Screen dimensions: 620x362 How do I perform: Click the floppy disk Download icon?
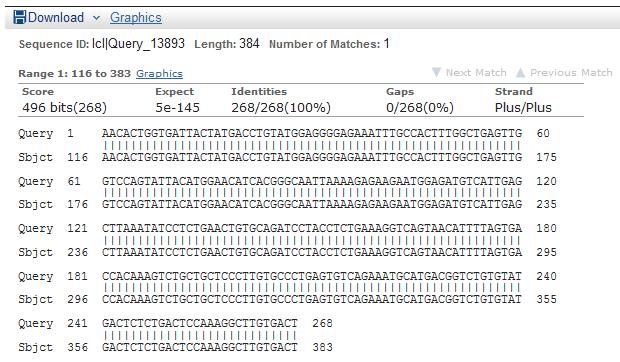pyautogui.click(x=19, y=17)
